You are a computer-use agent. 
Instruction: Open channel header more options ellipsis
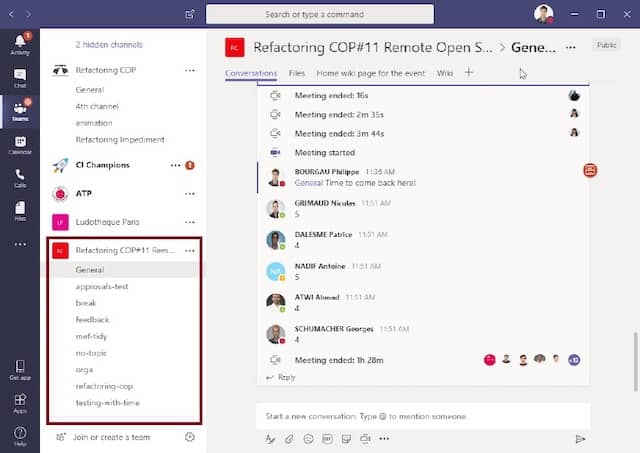(571, 48)
